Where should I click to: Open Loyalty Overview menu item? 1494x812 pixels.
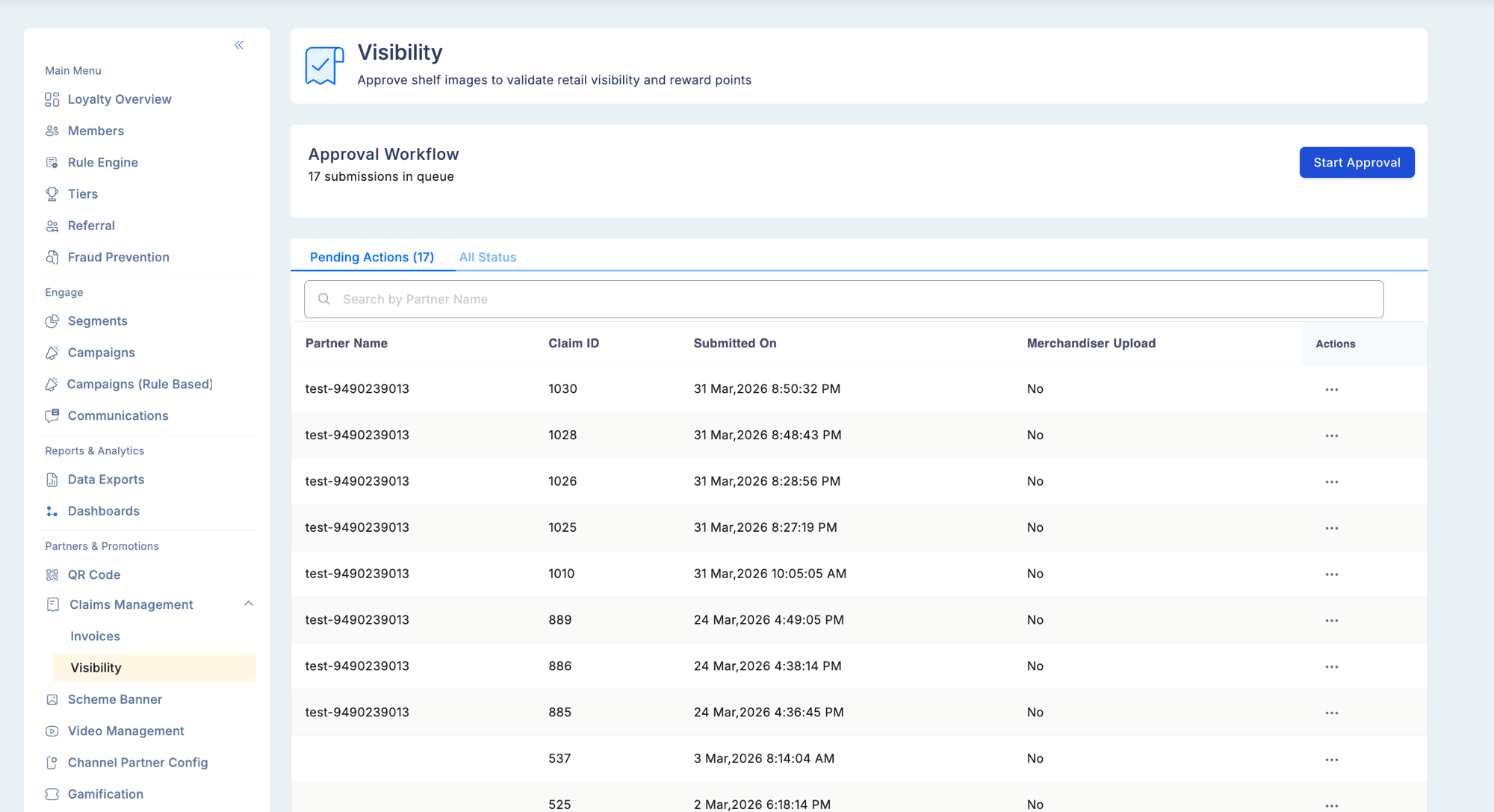[120, 99]
